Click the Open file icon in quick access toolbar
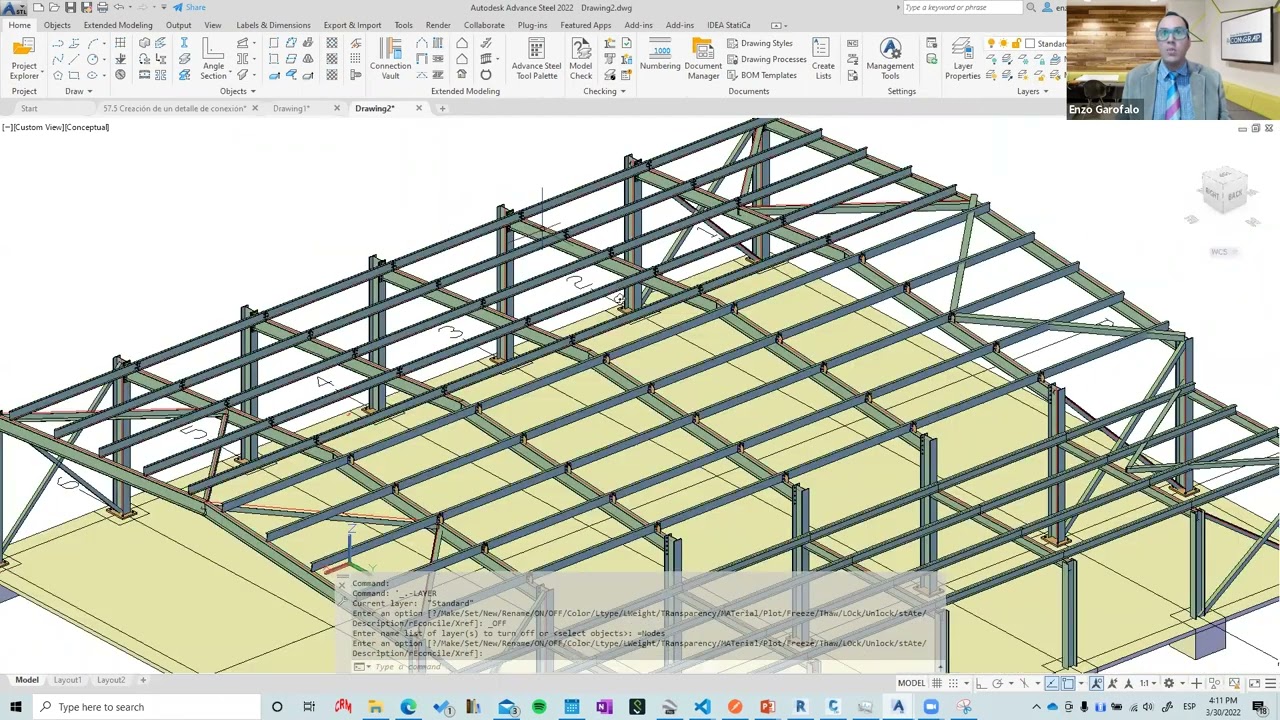 [54, 8]
